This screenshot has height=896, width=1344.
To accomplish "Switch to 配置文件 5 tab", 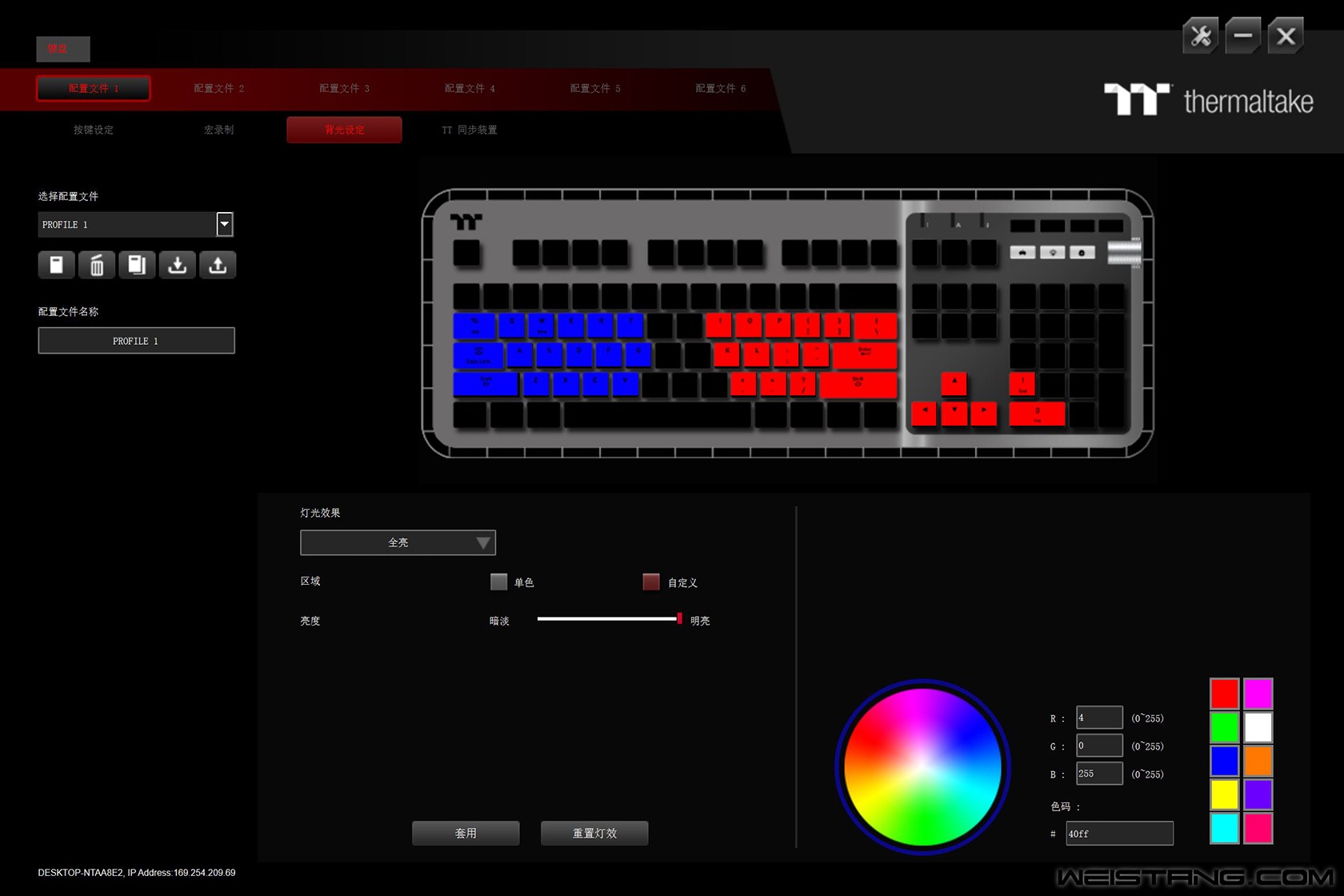I will (x=595, y=88).
